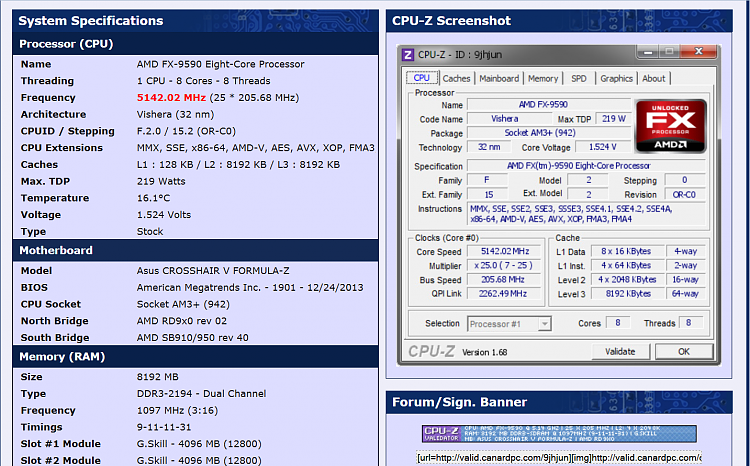Open the About tab in CPU-Z
The height and width of the screenshot is (466, 750).
(653, 78)
